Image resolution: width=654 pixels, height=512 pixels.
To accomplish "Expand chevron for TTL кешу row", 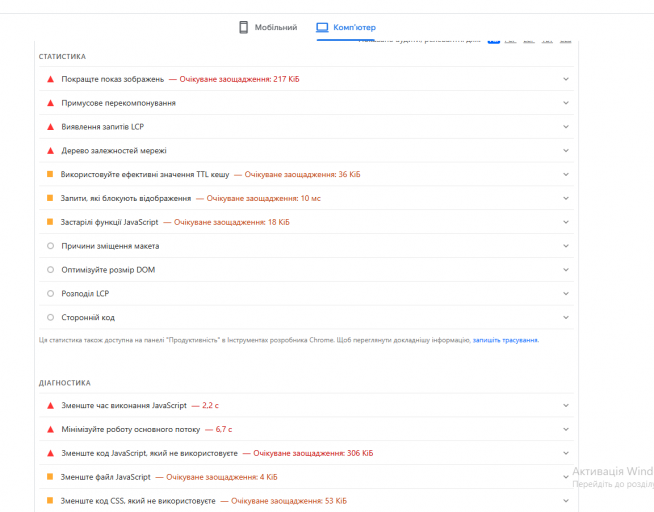I will coord(566,174).
